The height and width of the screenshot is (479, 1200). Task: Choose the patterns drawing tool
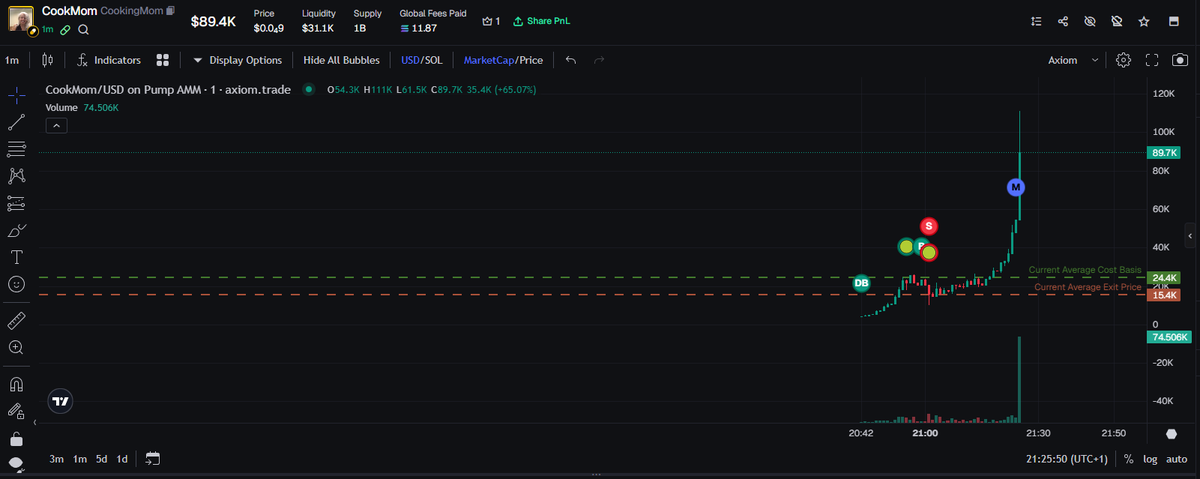17,176
